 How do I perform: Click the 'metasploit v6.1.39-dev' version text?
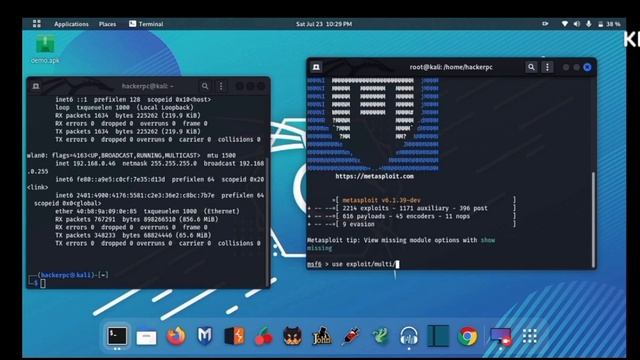pyautogui.click(x=381, y=200)
